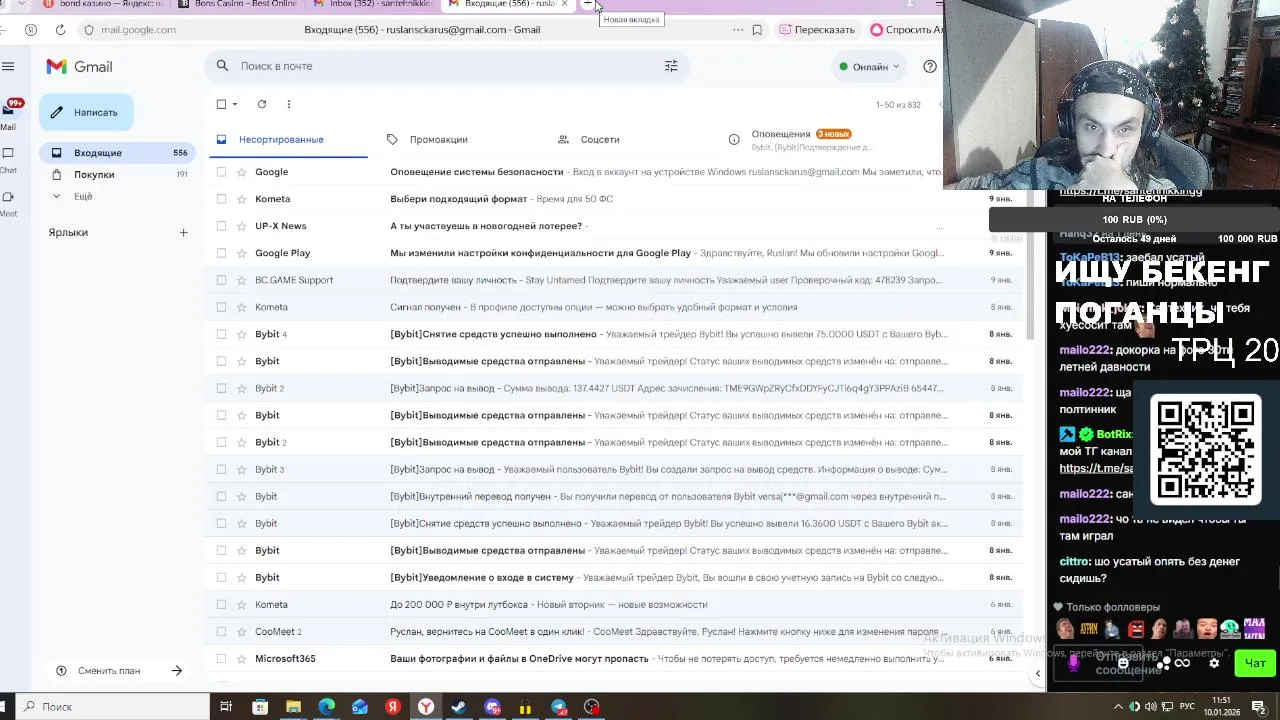1280x720 pixels.
Task: Refresh the inbox message list
Action: 262,104
